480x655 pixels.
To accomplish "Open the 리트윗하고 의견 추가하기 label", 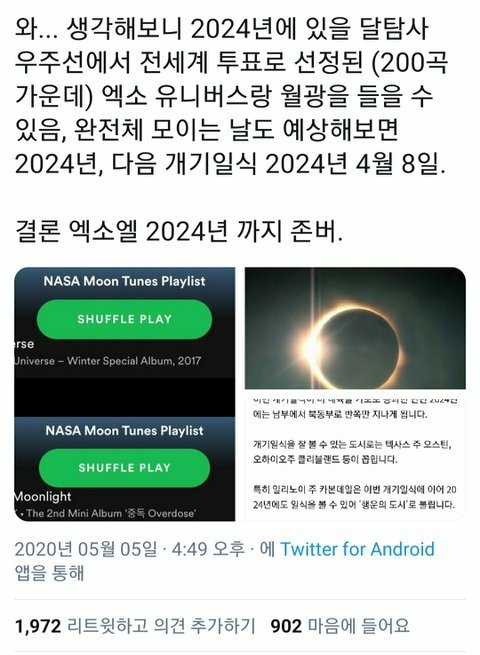I will click(161, 626).
